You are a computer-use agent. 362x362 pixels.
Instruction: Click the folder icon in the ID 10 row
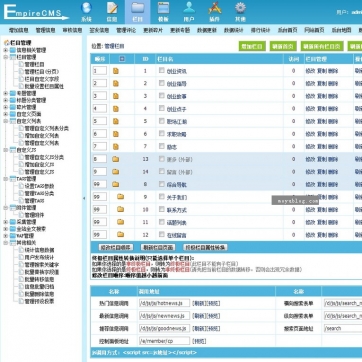tap(121, 209)
